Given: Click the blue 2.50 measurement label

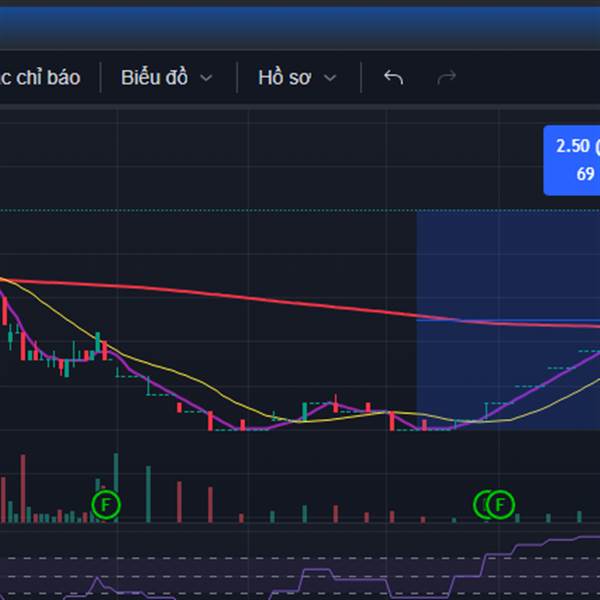Looking at the screenshot, I should tap(572, 160).
